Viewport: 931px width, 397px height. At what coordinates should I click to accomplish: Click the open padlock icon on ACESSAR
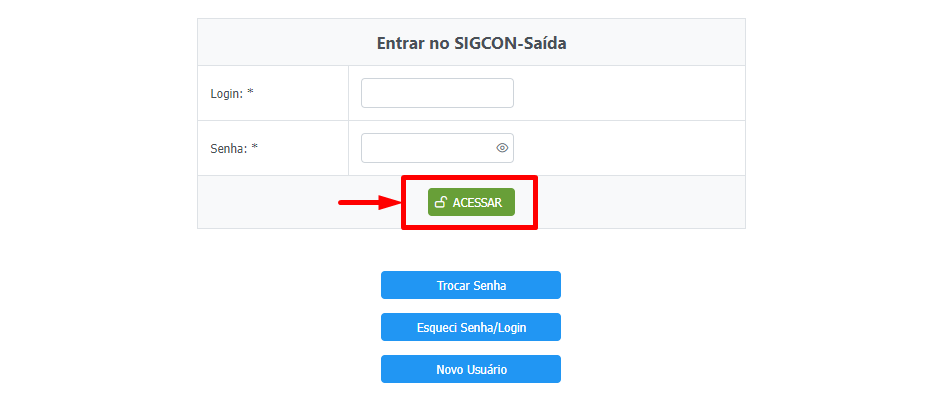pyautogui.click(x=441, y=202)
